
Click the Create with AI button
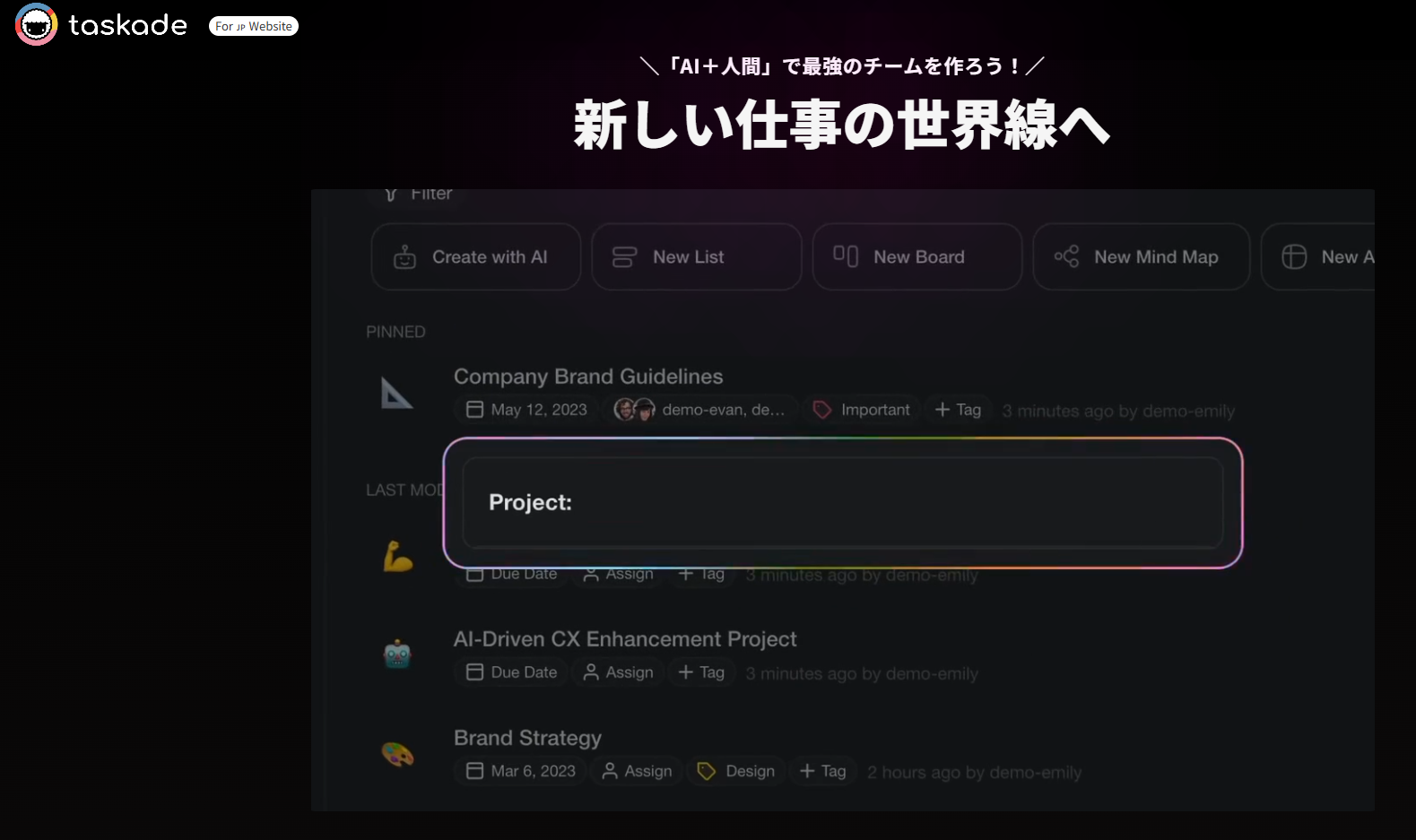pyautogui.click(x=476, y=257)
